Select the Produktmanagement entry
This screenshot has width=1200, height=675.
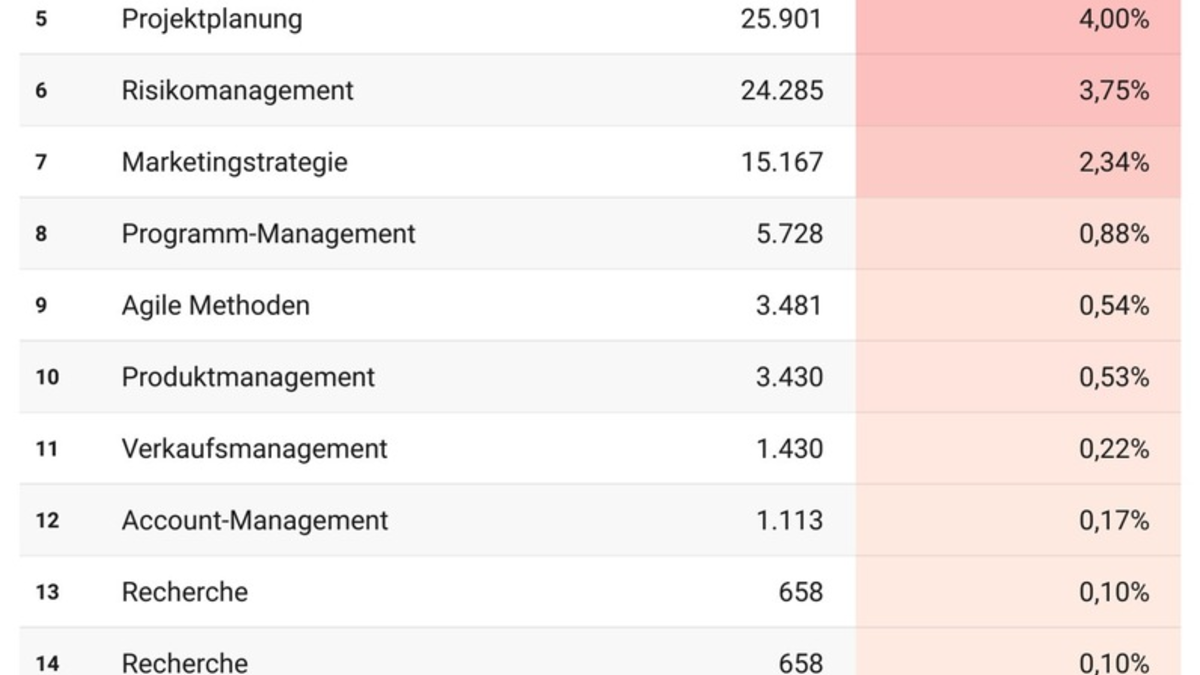point(248,377)
